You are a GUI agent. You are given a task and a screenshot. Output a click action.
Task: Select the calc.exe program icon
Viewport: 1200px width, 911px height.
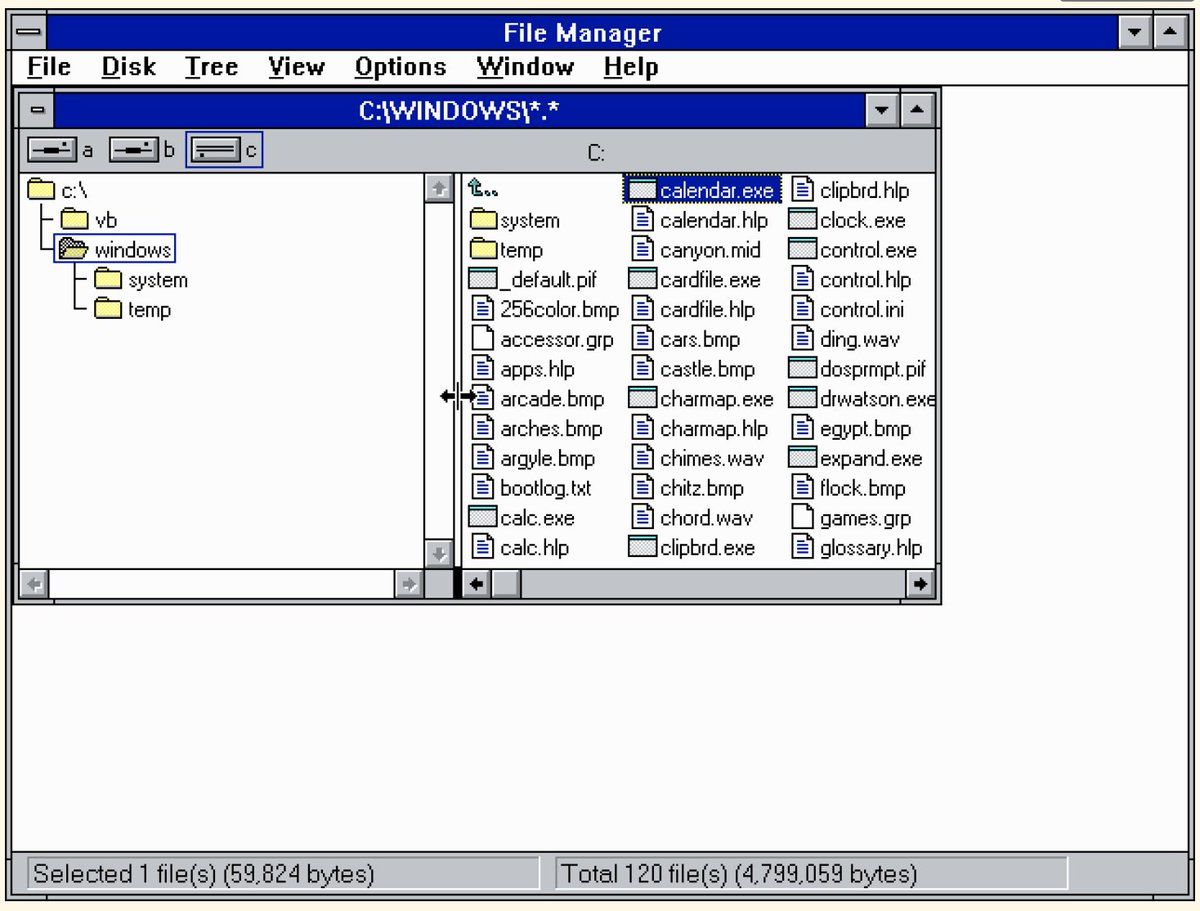[x=483, y=518]
